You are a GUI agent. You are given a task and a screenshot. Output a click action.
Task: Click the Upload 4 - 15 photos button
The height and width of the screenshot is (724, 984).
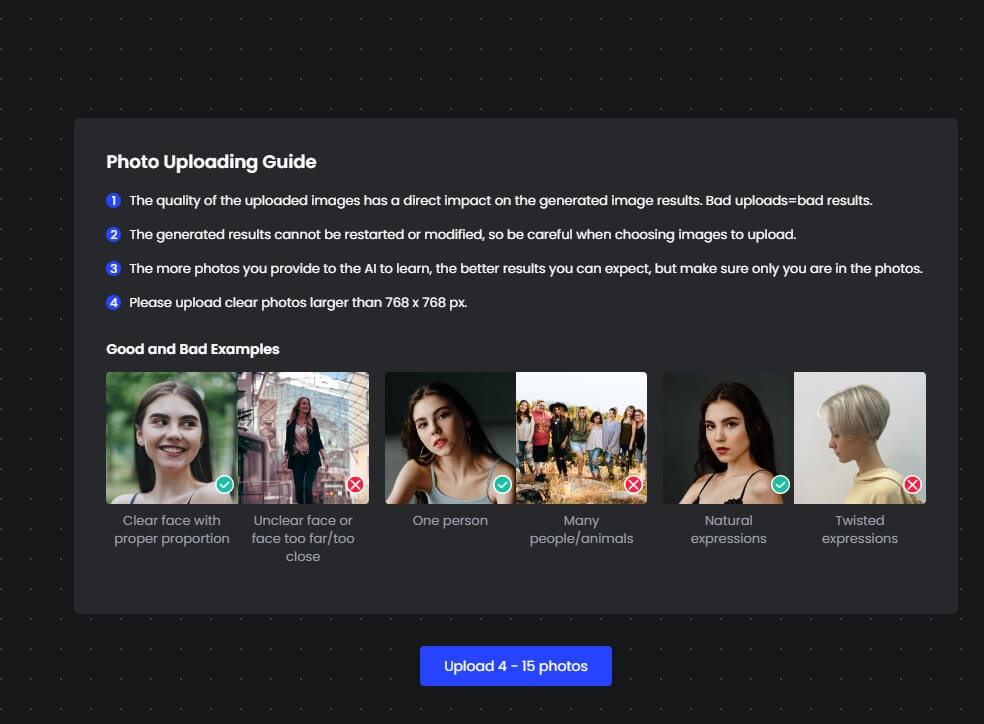click(515, 666)
